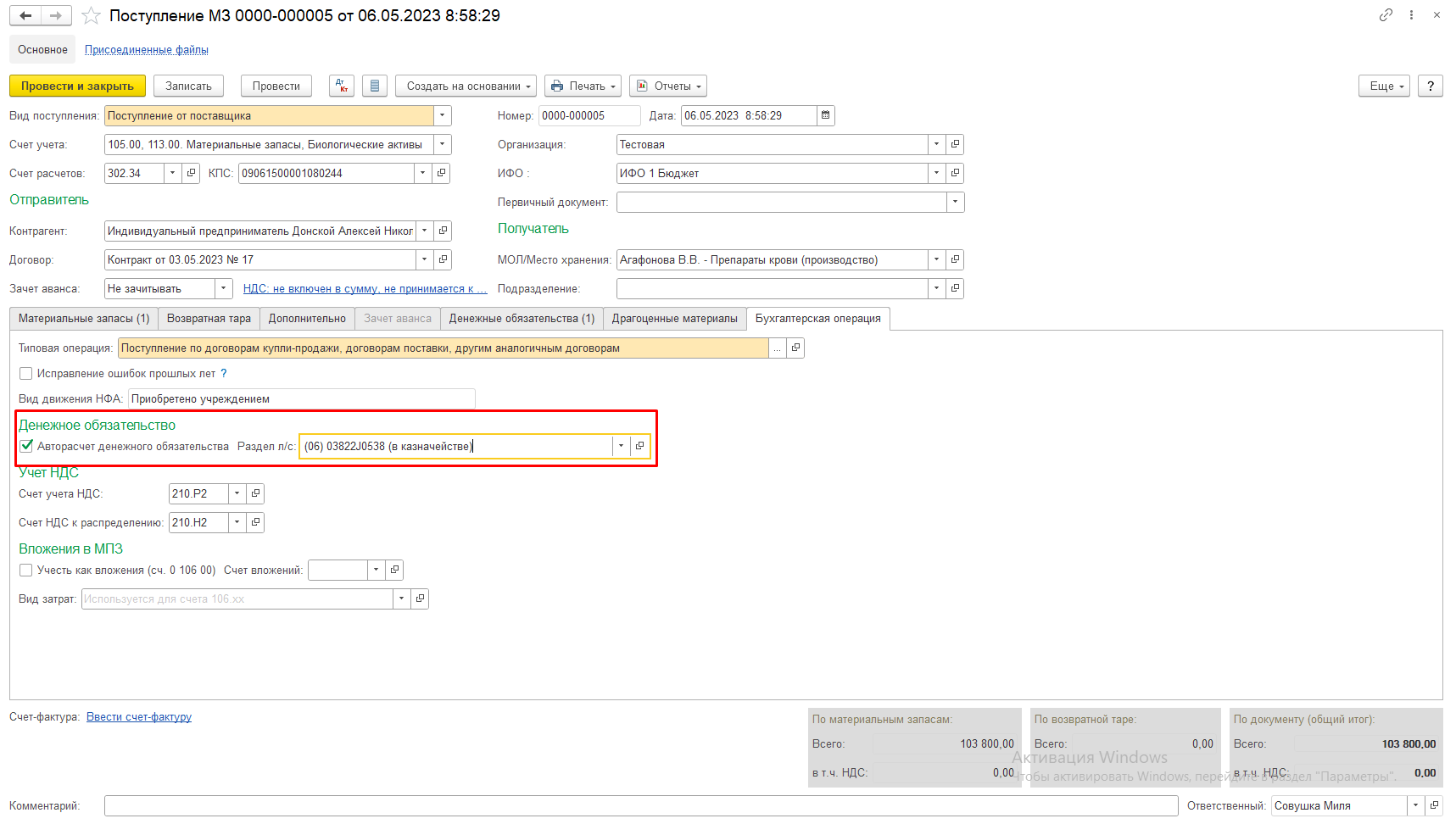This screenshot has width=1456, height=824.
Task: Open КПС item form icon
Action: click(441, 173)
